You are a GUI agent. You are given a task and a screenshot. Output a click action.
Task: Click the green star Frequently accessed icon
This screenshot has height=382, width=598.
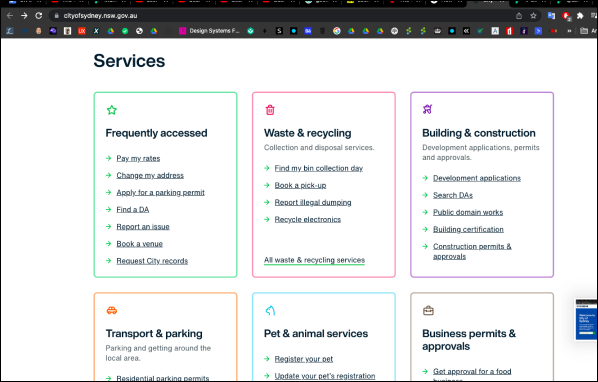click(112, 110)
